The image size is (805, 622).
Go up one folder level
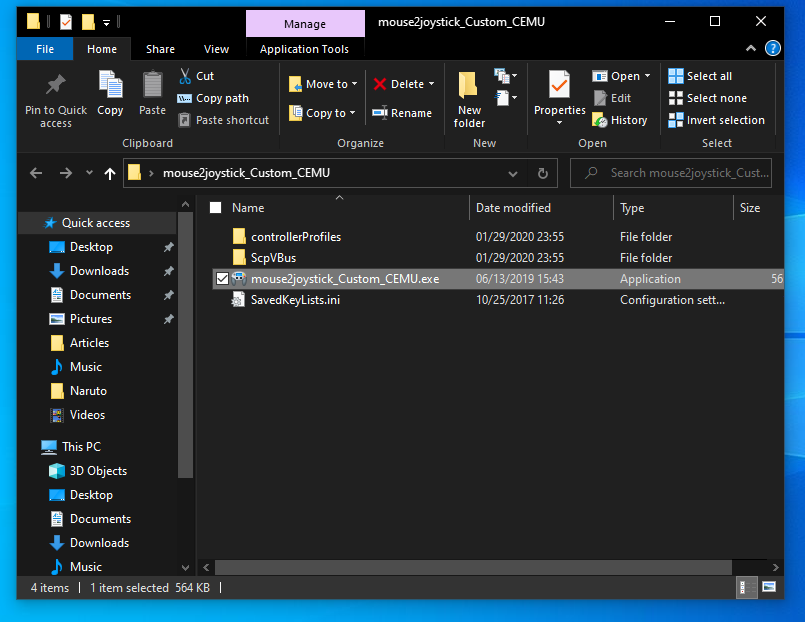click(109, 173)
